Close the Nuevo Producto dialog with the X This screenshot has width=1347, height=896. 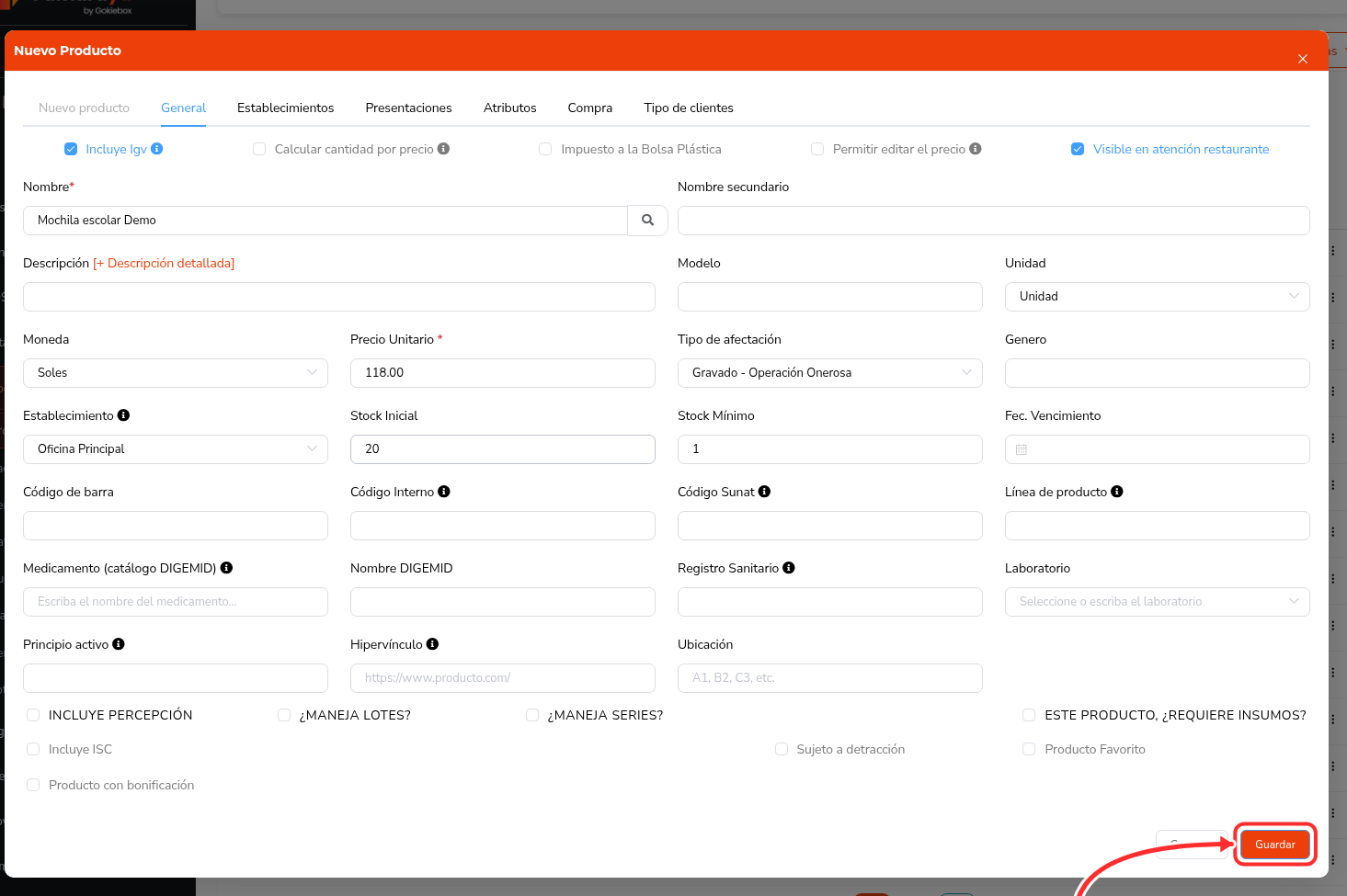[1303, 59]
